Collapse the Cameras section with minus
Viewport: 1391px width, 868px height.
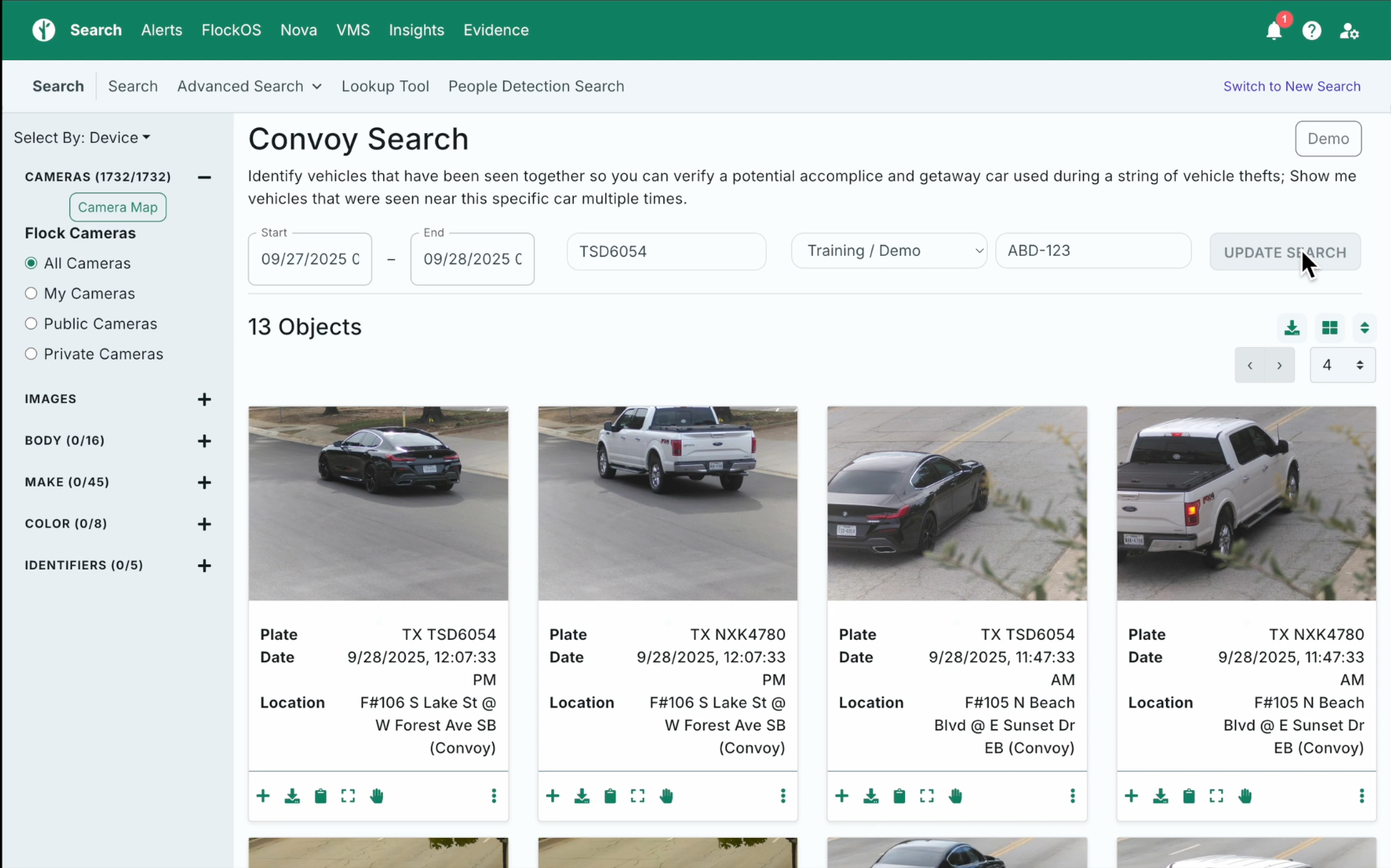pos(204,177)
